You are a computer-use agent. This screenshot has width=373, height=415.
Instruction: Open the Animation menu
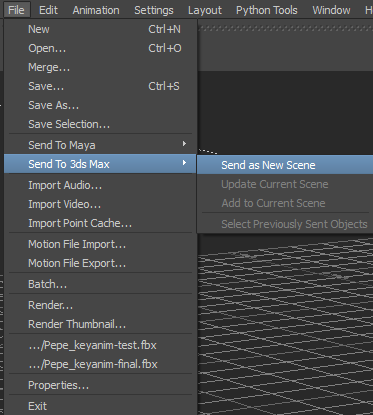coord(96,10)
